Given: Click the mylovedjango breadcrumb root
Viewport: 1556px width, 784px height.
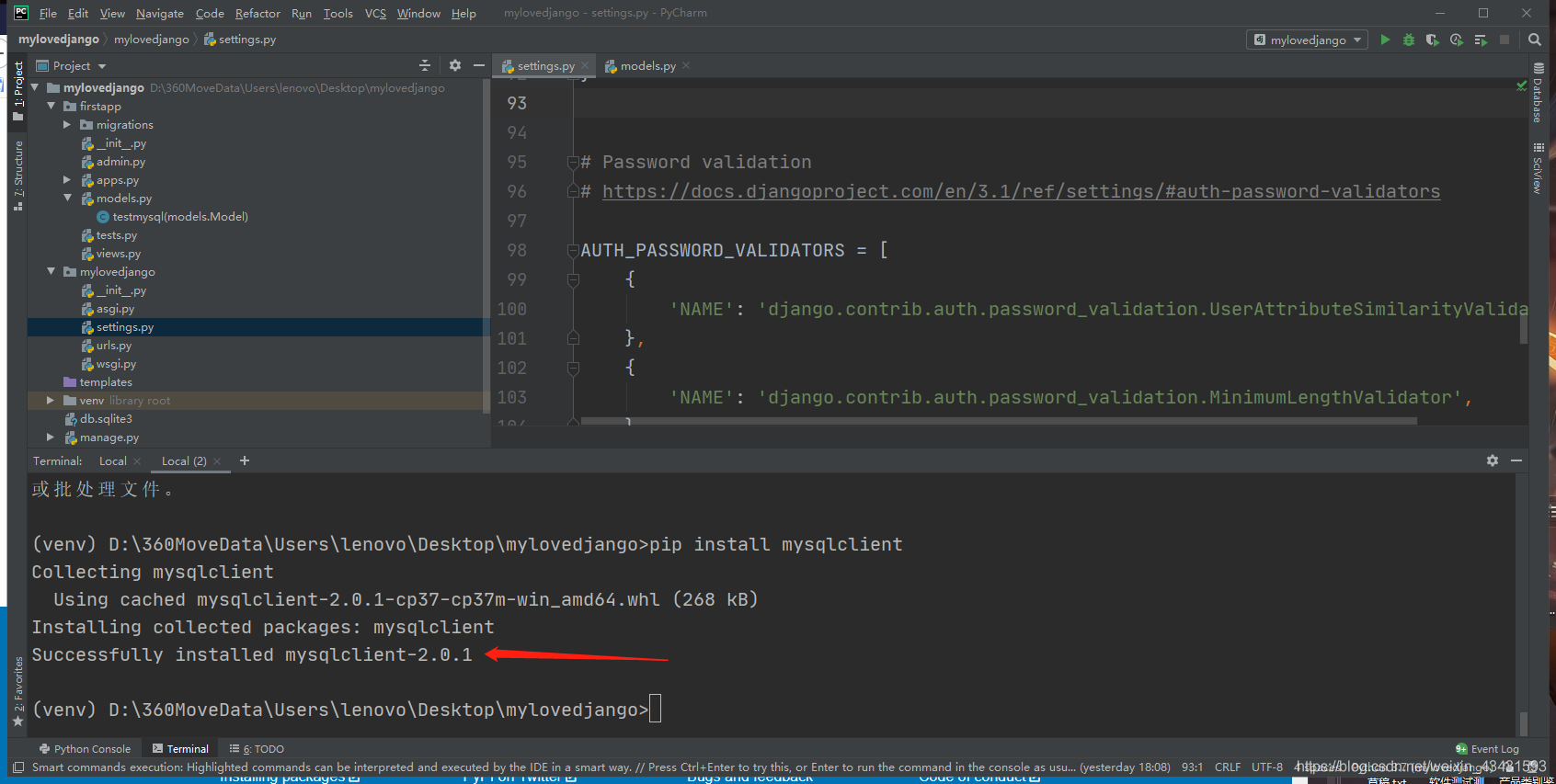Looking at the screenshot, I should tap(59, 40).
